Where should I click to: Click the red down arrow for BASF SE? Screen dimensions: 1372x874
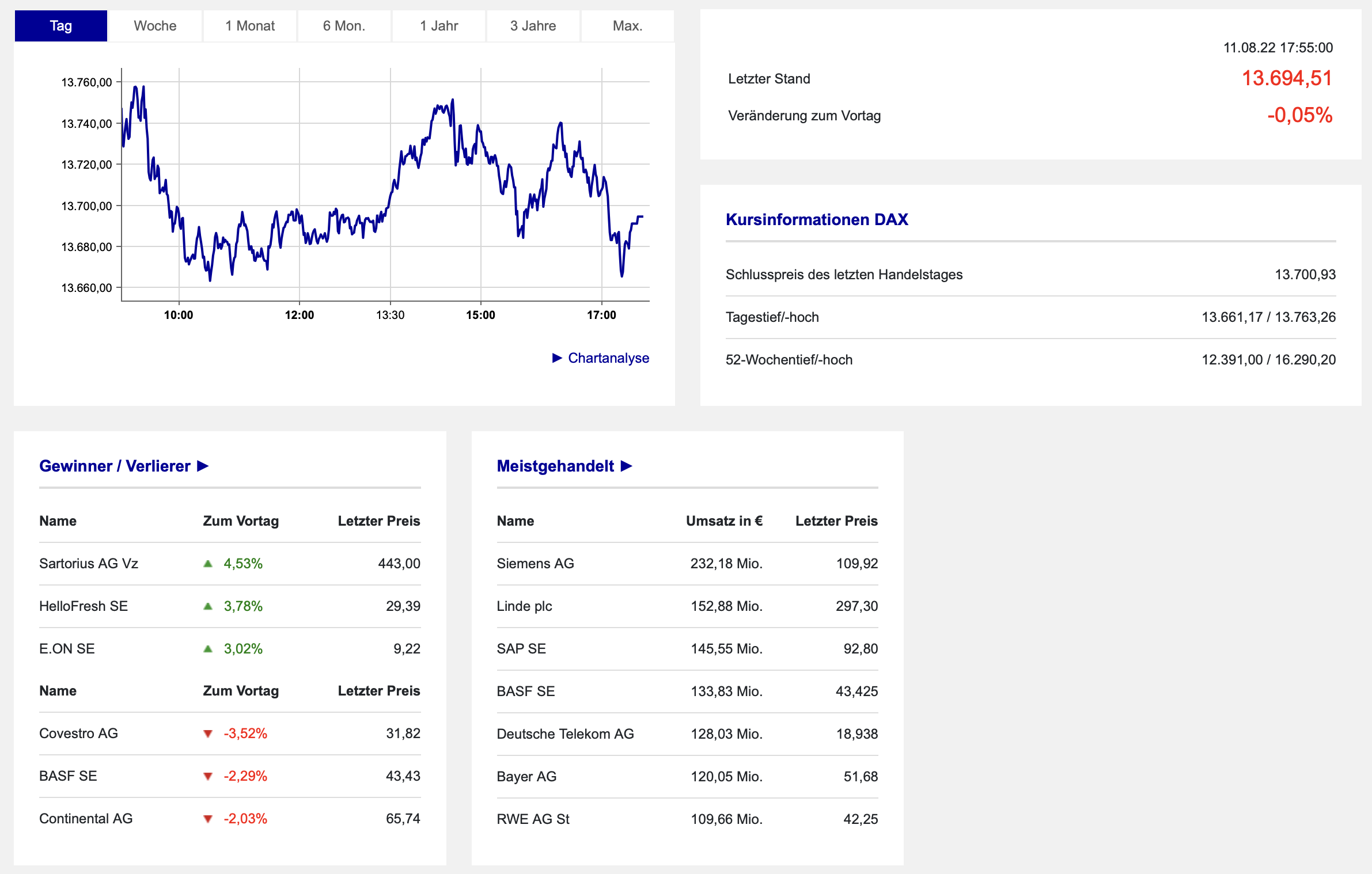pos(208,776)
